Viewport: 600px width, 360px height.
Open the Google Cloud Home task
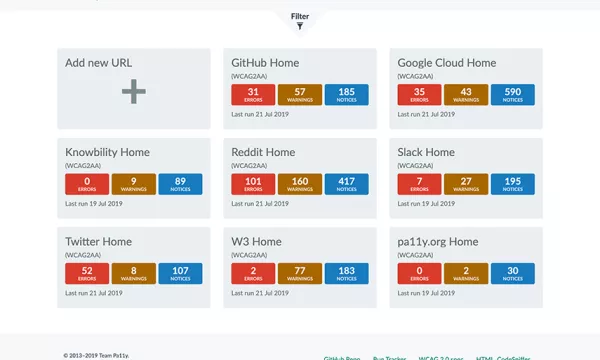point(447,63)
